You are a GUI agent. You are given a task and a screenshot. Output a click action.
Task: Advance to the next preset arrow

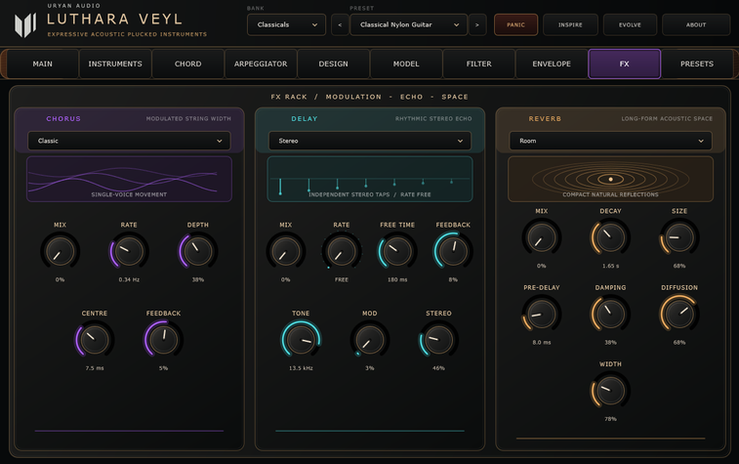pyautogui.click(x=477, y=25)
